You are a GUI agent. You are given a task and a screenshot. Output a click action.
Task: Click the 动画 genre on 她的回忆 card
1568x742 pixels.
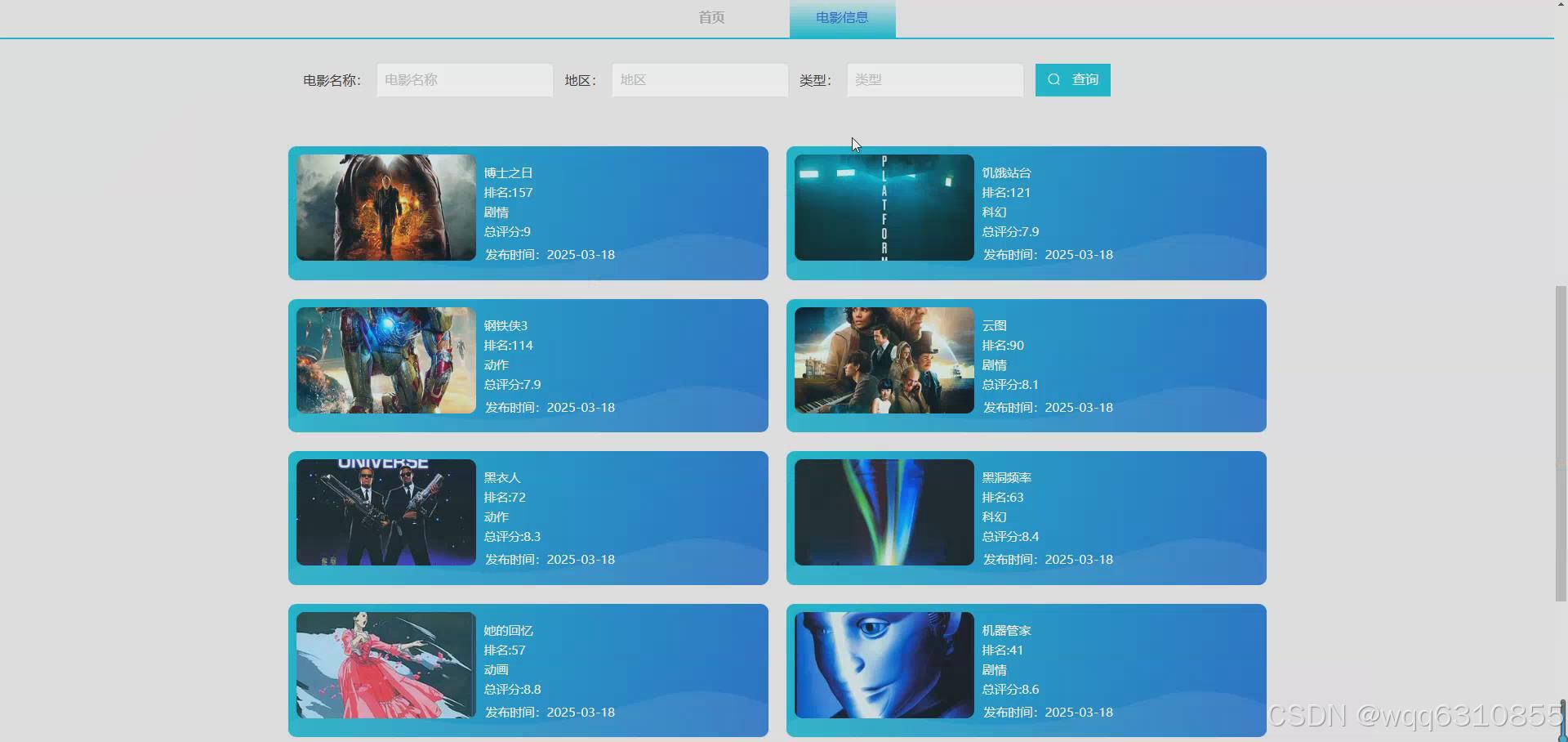496,670
